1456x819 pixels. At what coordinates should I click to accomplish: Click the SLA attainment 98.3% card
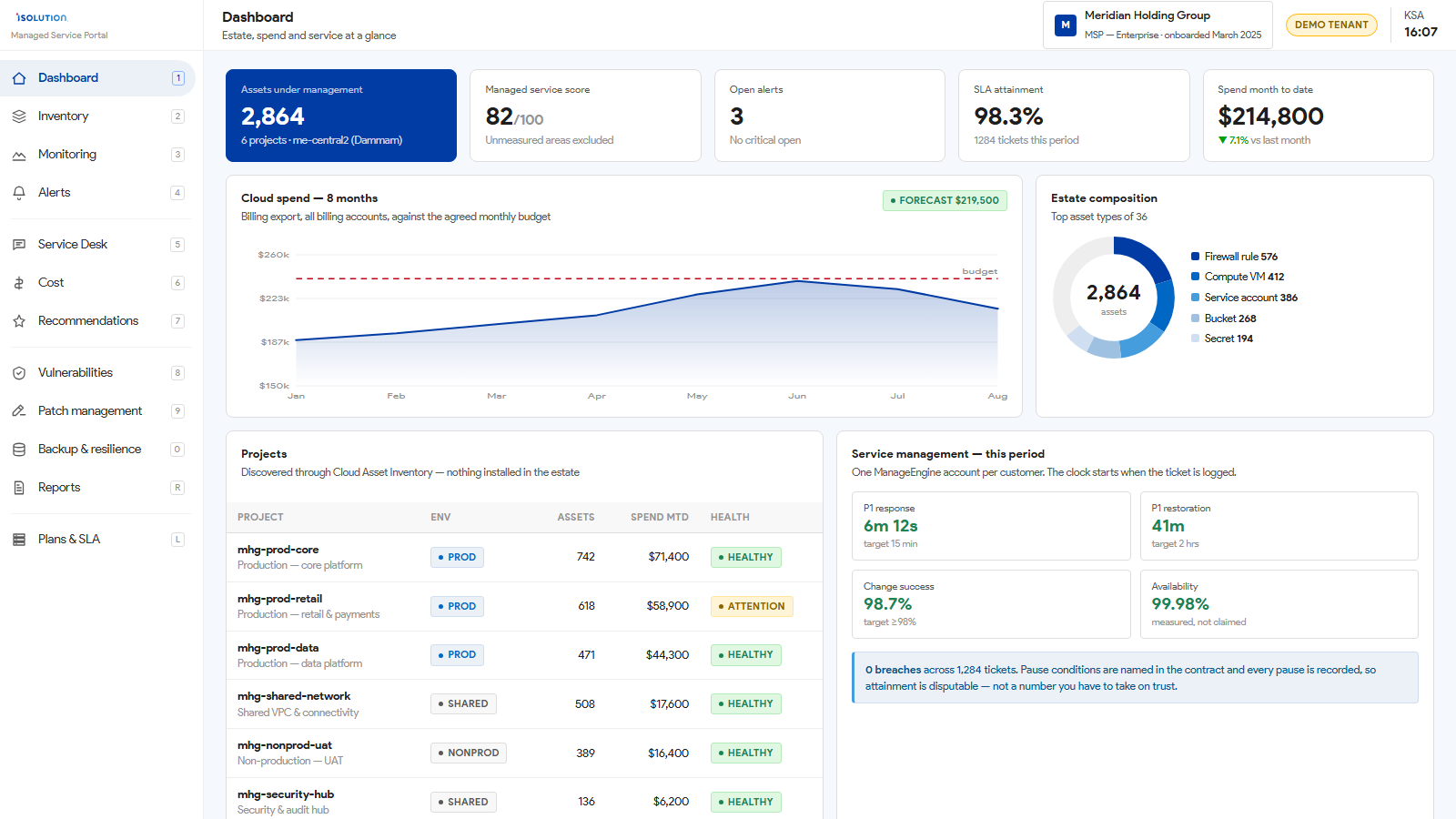point(1074,116)
